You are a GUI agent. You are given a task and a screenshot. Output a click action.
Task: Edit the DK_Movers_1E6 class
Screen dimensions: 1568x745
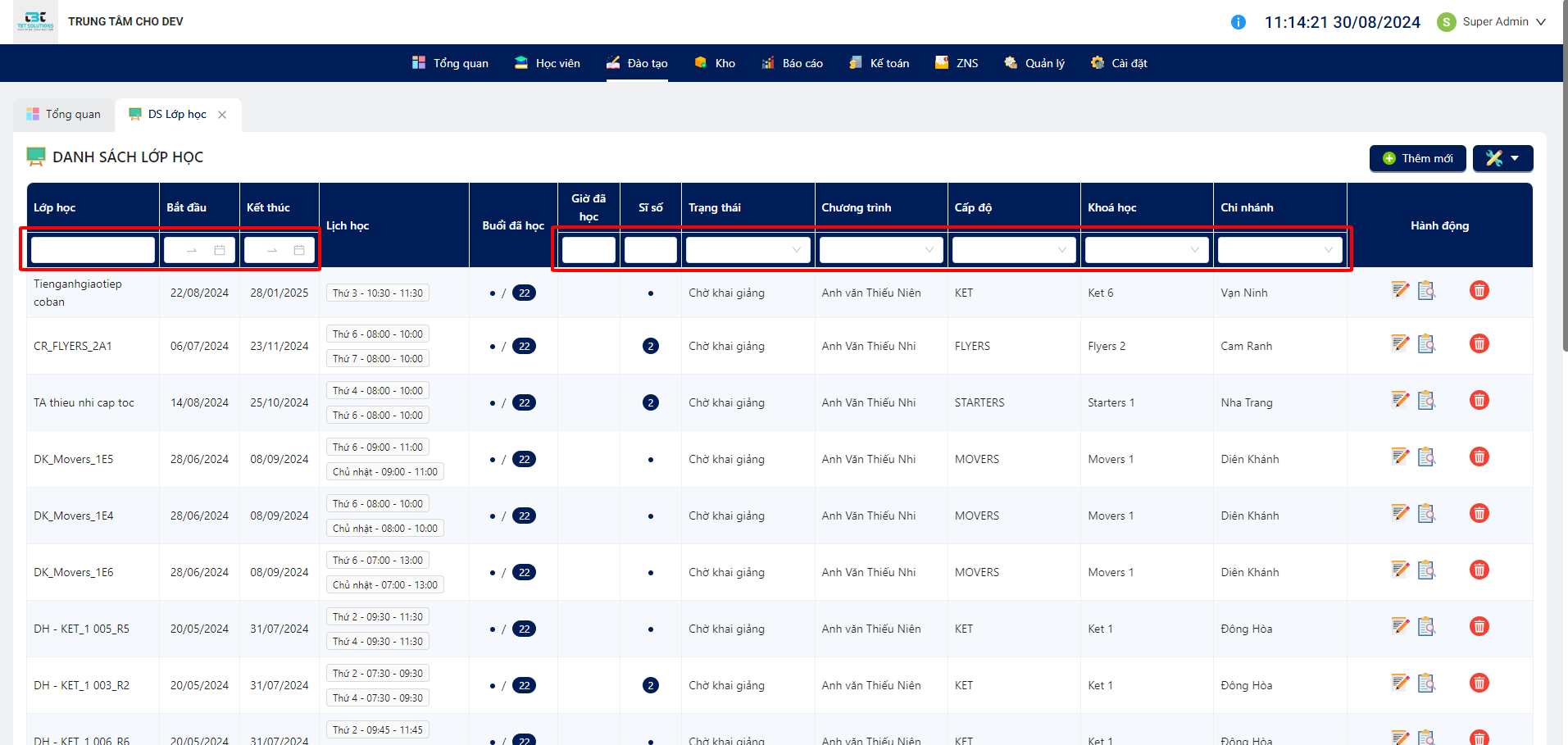[x=1401, y=570]
